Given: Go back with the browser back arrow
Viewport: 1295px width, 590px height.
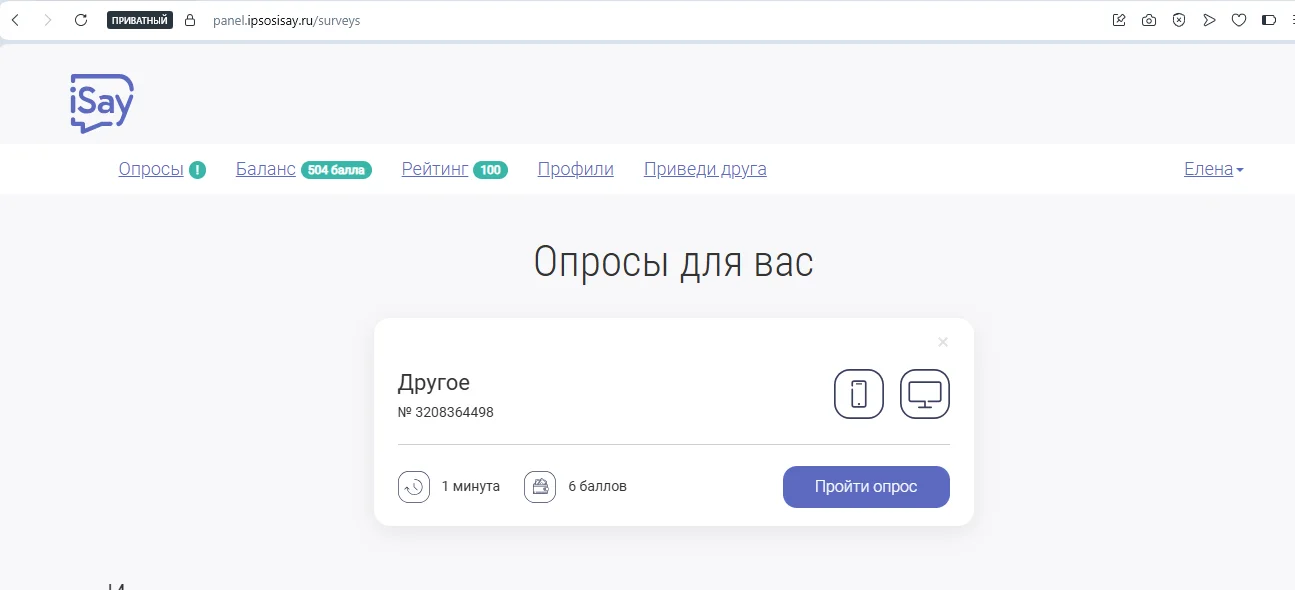Looking at the screenshot, I should point(15,20).
